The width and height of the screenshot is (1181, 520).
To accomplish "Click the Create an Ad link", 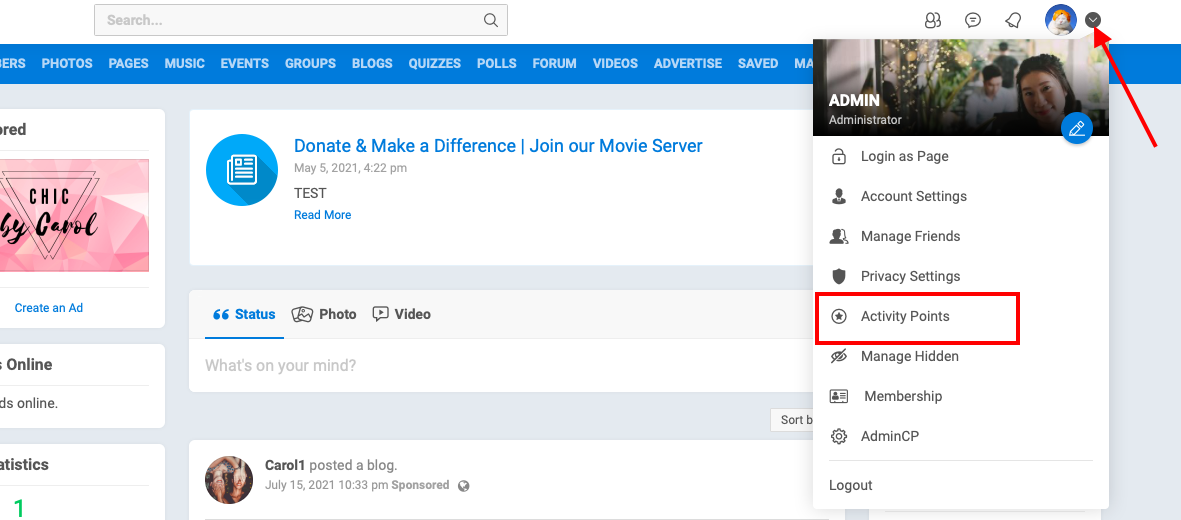I will (x=49, y=307).
